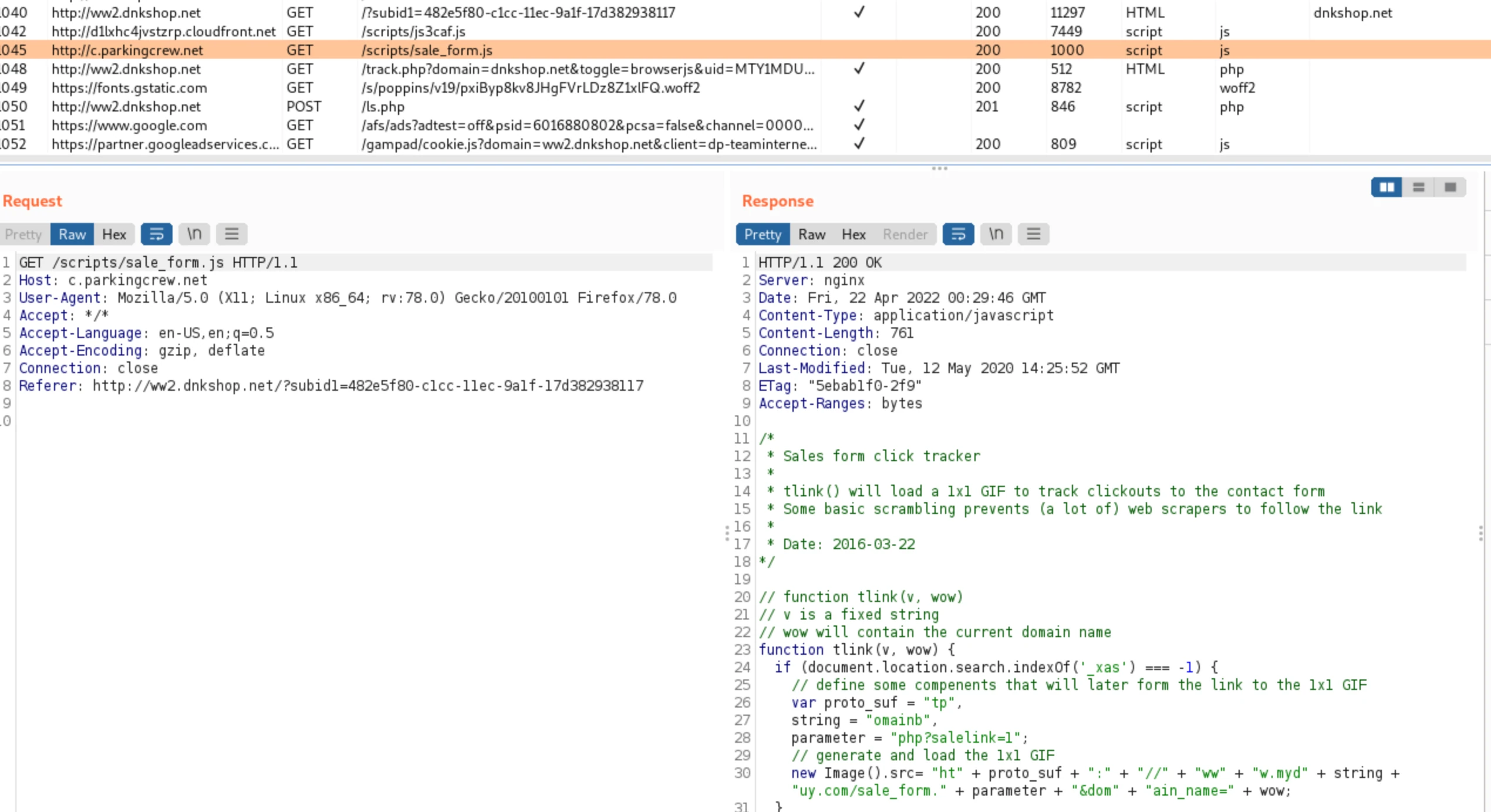Screen dimensions: 1491x812
Task: Toggle word wrap in the Request panel
Action: pyautogui.click(x=156, y=234)
